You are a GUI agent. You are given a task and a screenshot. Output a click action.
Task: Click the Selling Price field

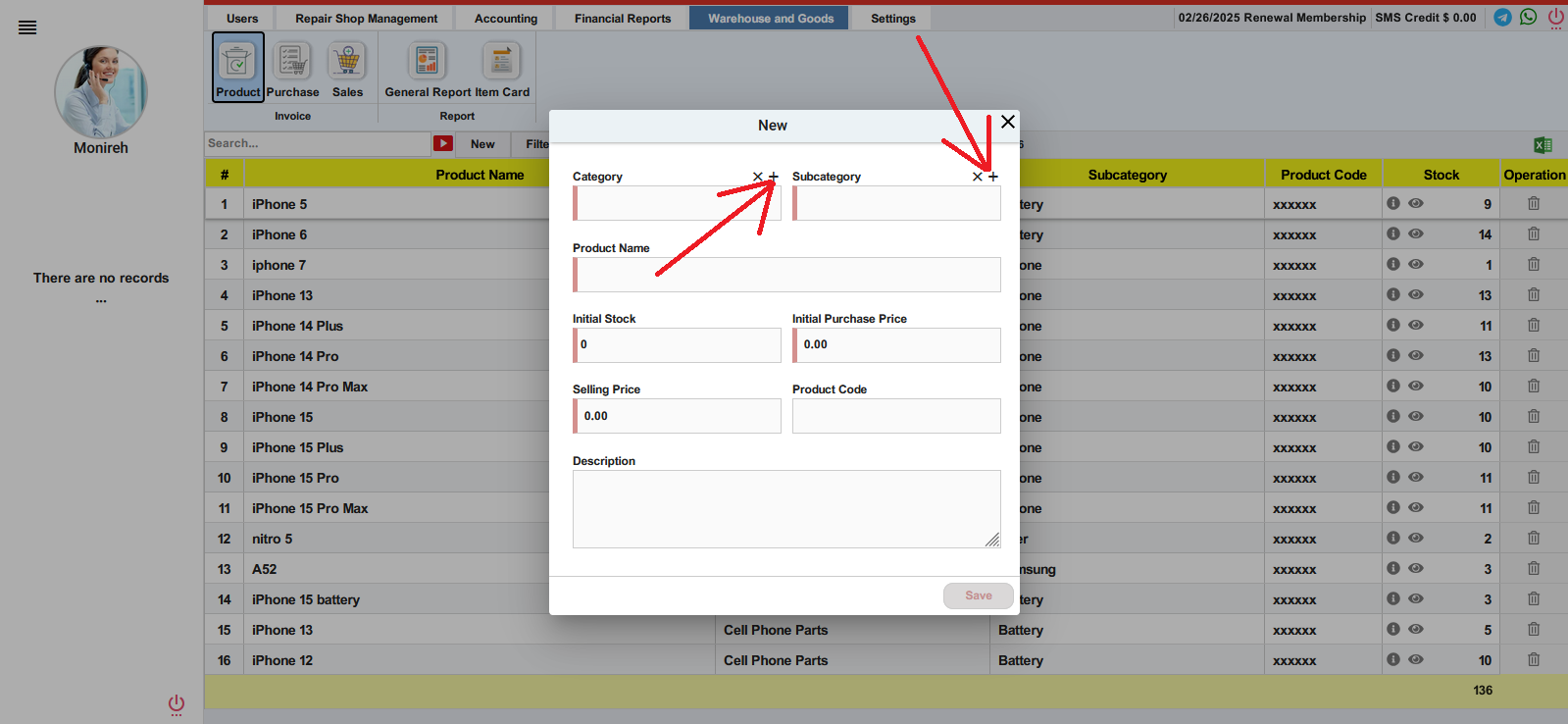tap(677, 416)
